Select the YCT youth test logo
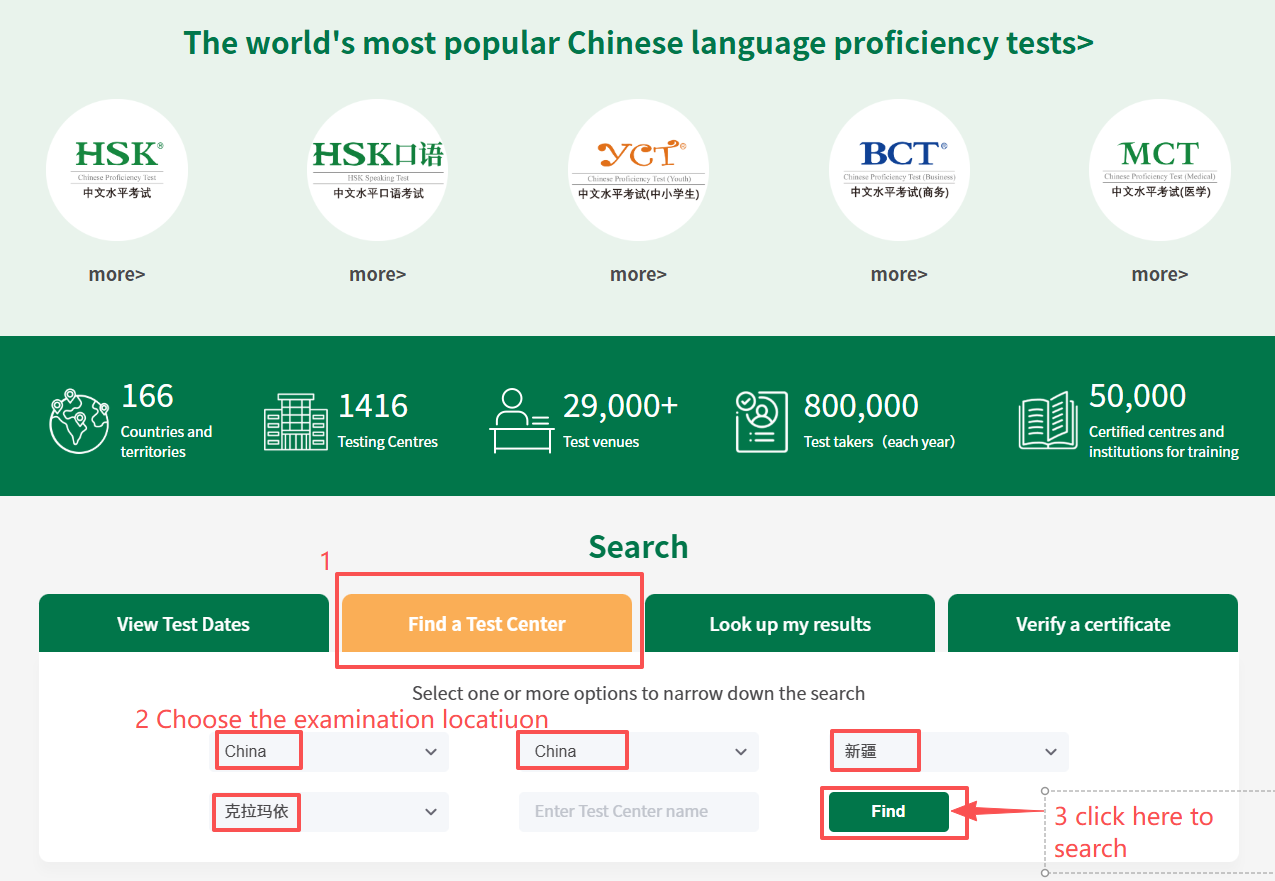This screenshot has height=881, width=1275. [x=638, y=170]
